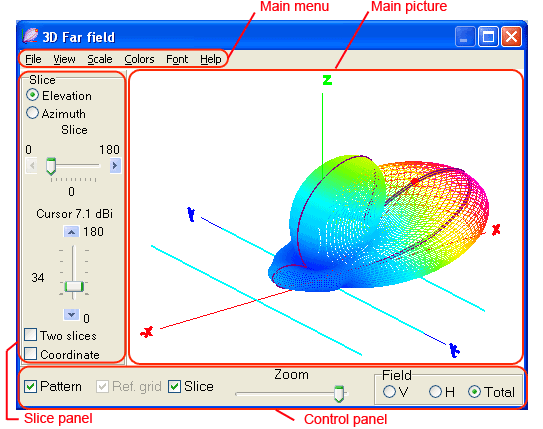Close the 3D Far field window
The image size is (543, 429).
511,36
